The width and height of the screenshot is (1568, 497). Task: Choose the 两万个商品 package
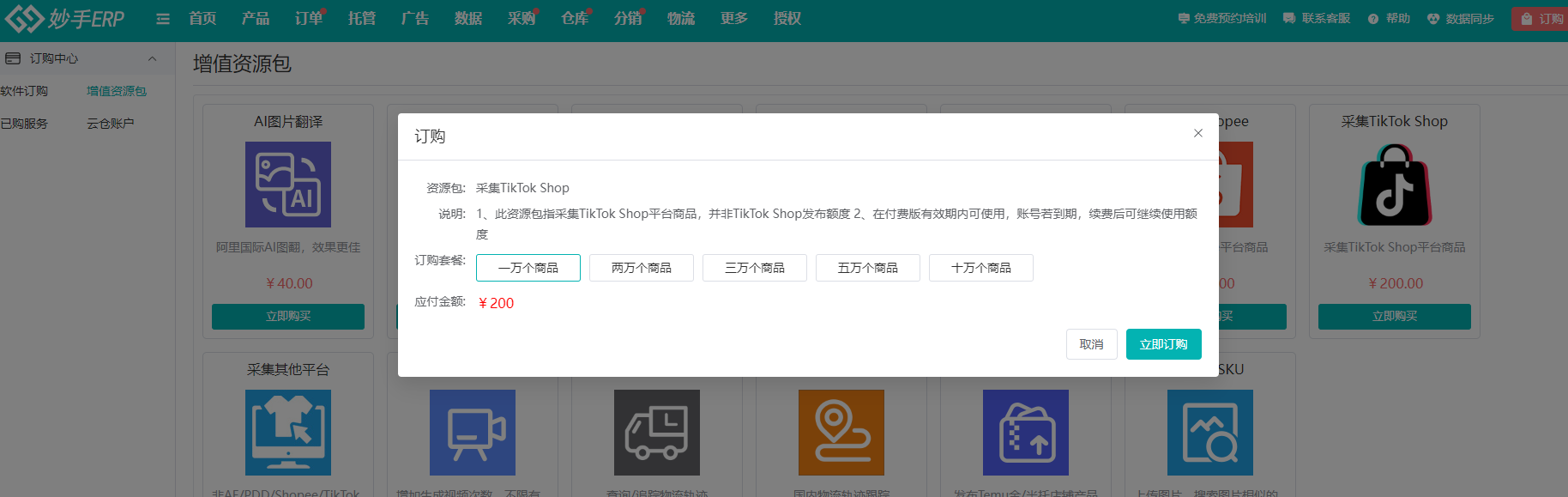(642, 268)
